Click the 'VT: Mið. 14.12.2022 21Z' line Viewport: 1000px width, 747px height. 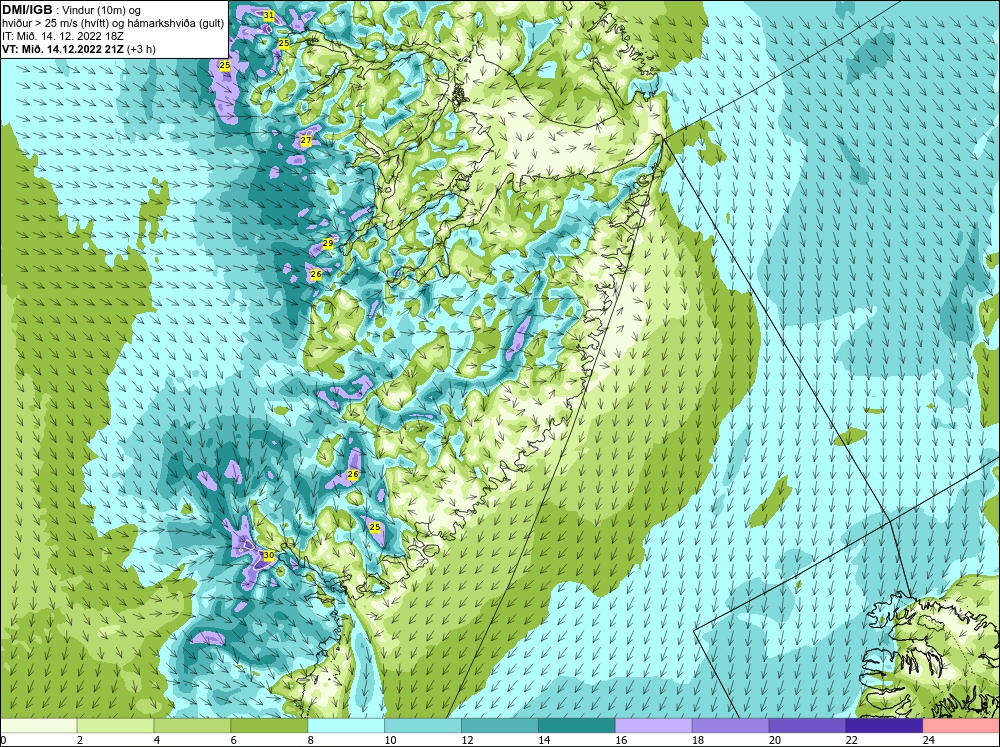[63, 49]
